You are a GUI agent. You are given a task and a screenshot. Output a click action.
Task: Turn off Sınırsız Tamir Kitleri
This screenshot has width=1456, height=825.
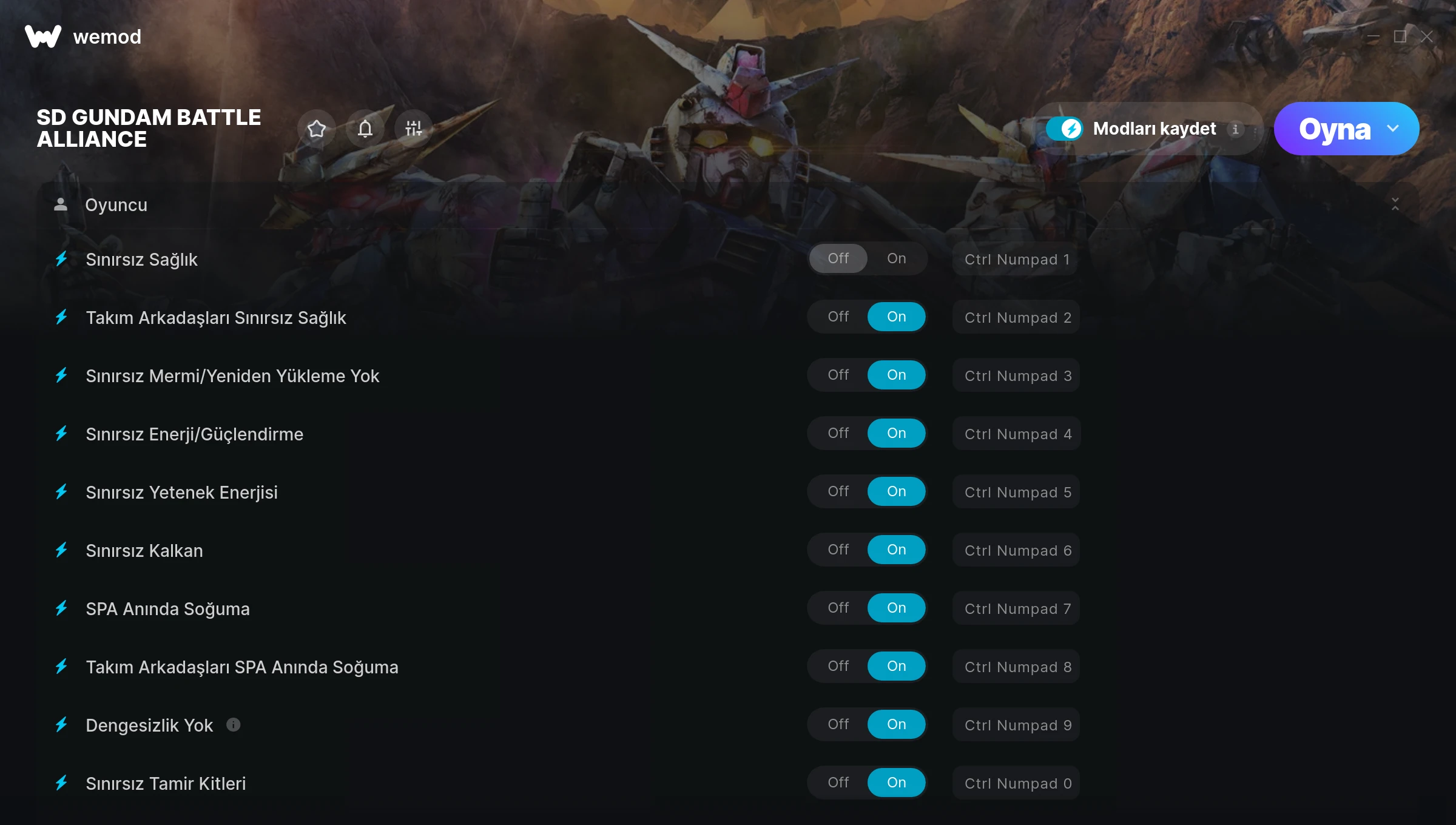point(838,783)
